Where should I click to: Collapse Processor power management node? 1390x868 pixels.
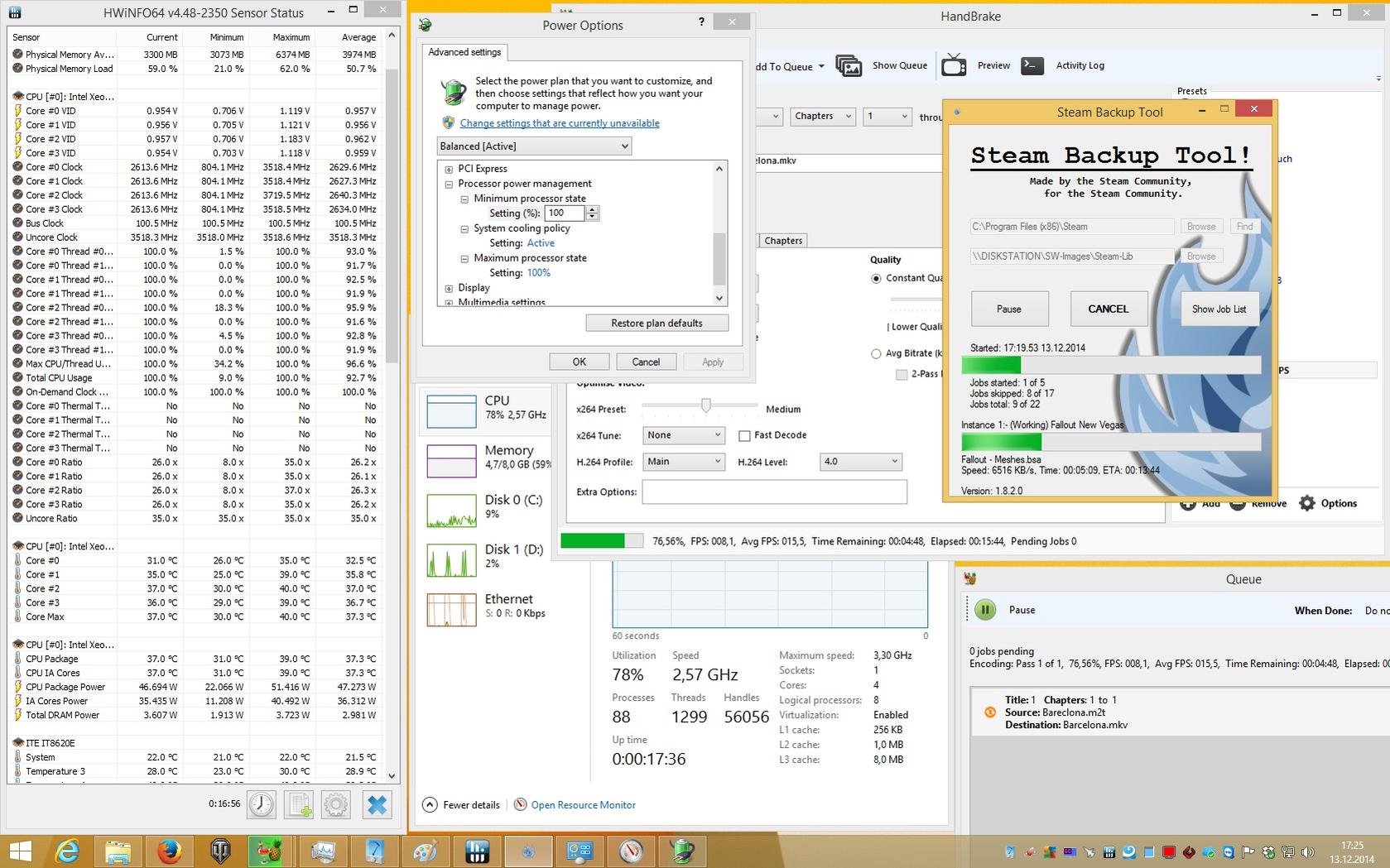click(x=449, y=184)
